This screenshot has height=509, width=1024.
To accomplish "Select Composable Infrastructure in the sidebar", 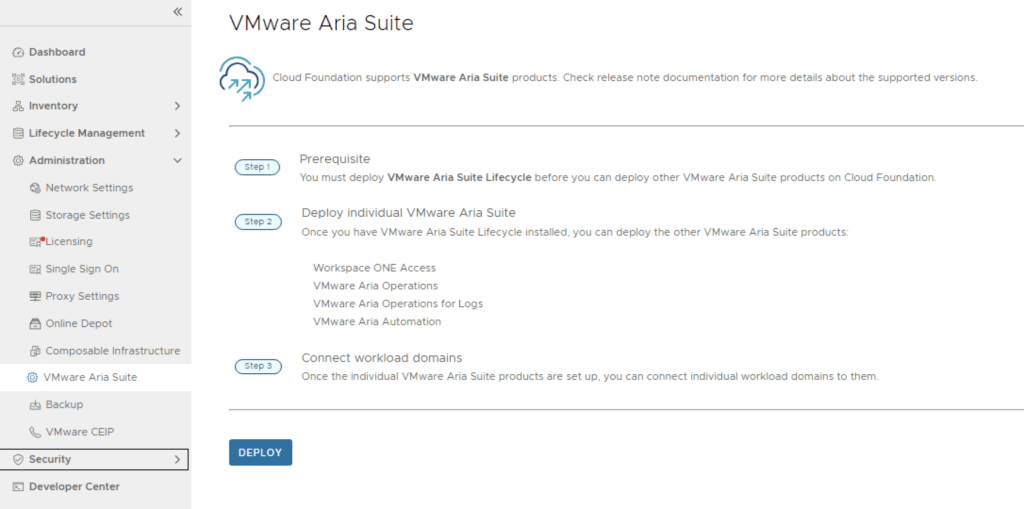I will 112,351.
